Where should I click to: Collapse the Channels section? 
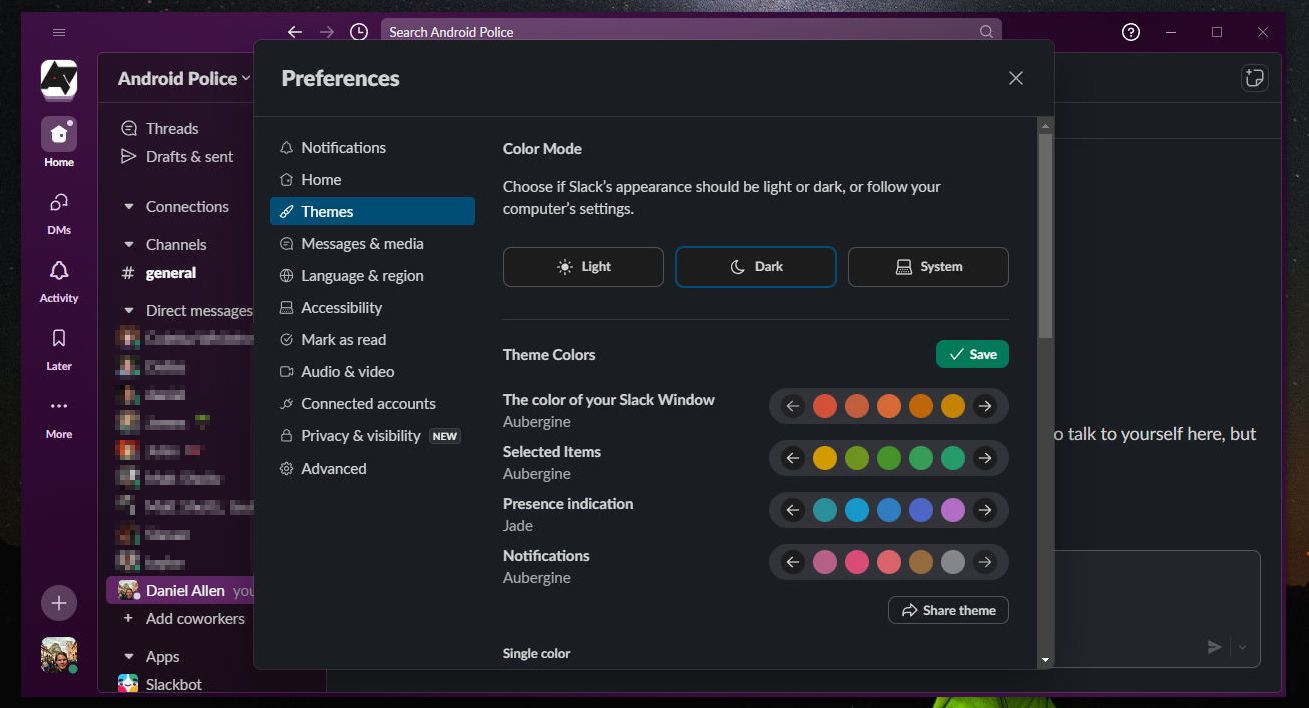128,245
